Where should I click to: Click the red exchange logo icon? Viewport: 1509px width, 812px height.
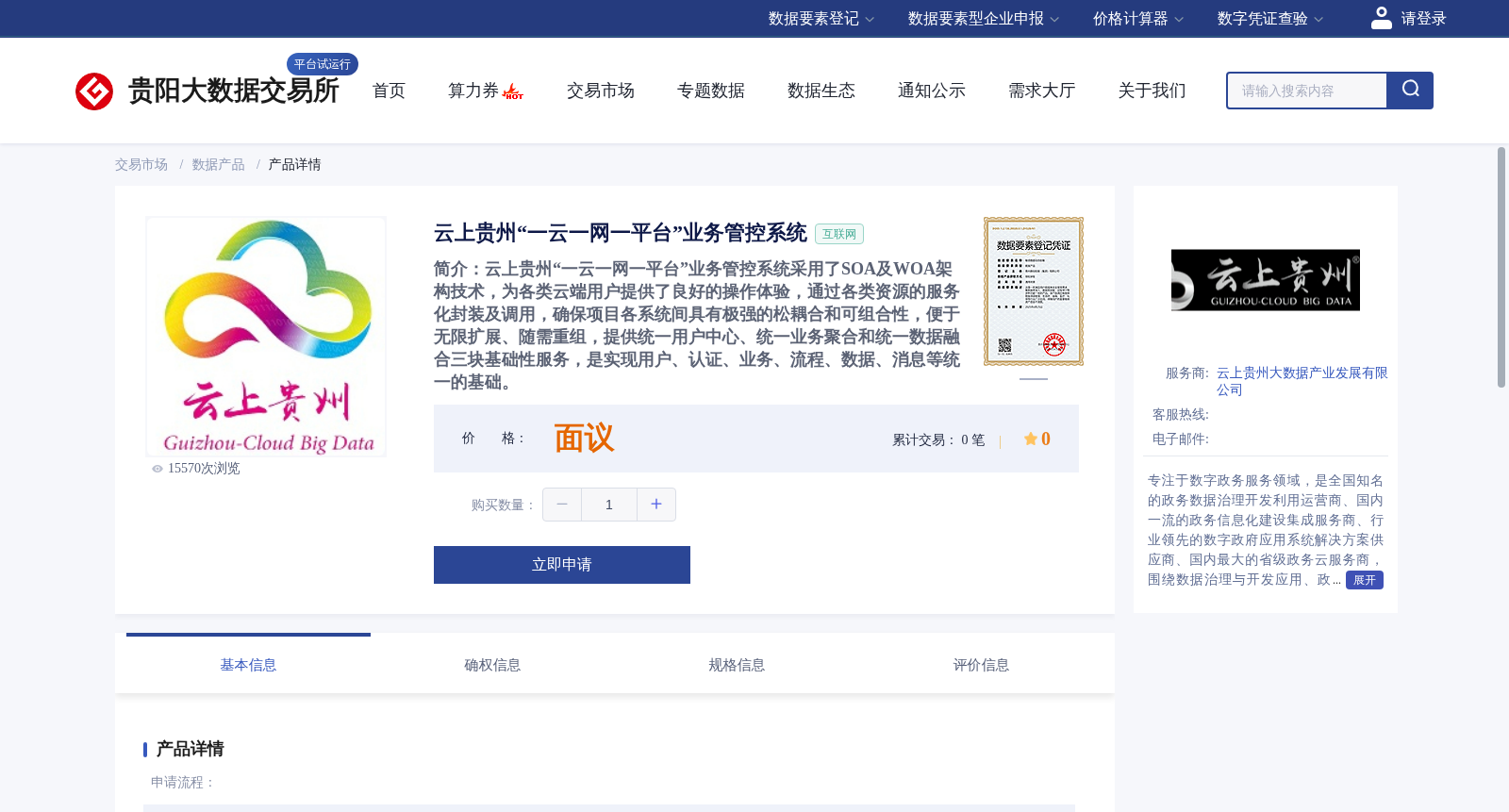click(x=94, y=91)
